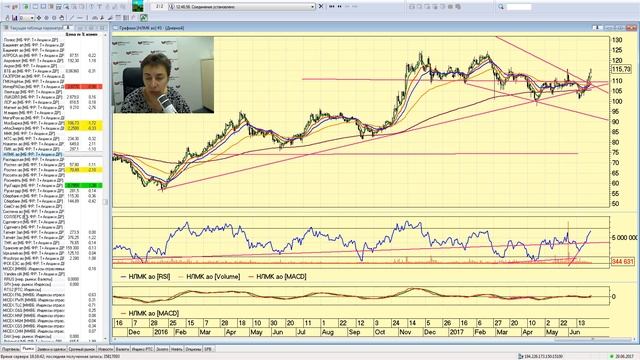Viewport: 640px width, 360px height.
Task: Select the hand pan tool in chart toolbar
Action: [x=61, y=18]
